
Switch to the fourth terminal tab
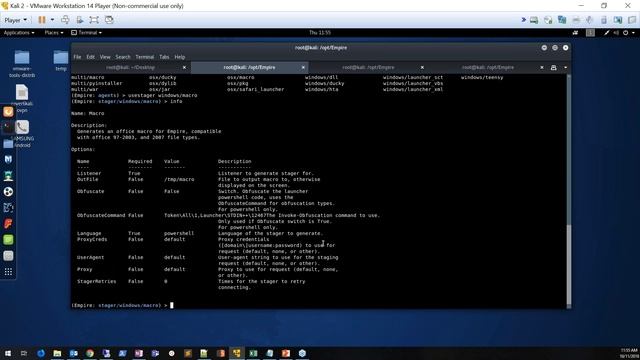click(x=488, y=67)
